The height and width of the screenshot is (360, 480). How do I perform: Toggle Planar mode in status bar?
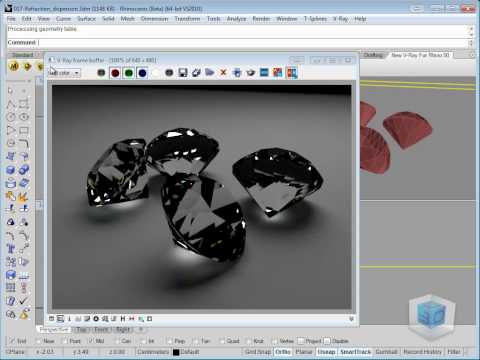point(304,352)
